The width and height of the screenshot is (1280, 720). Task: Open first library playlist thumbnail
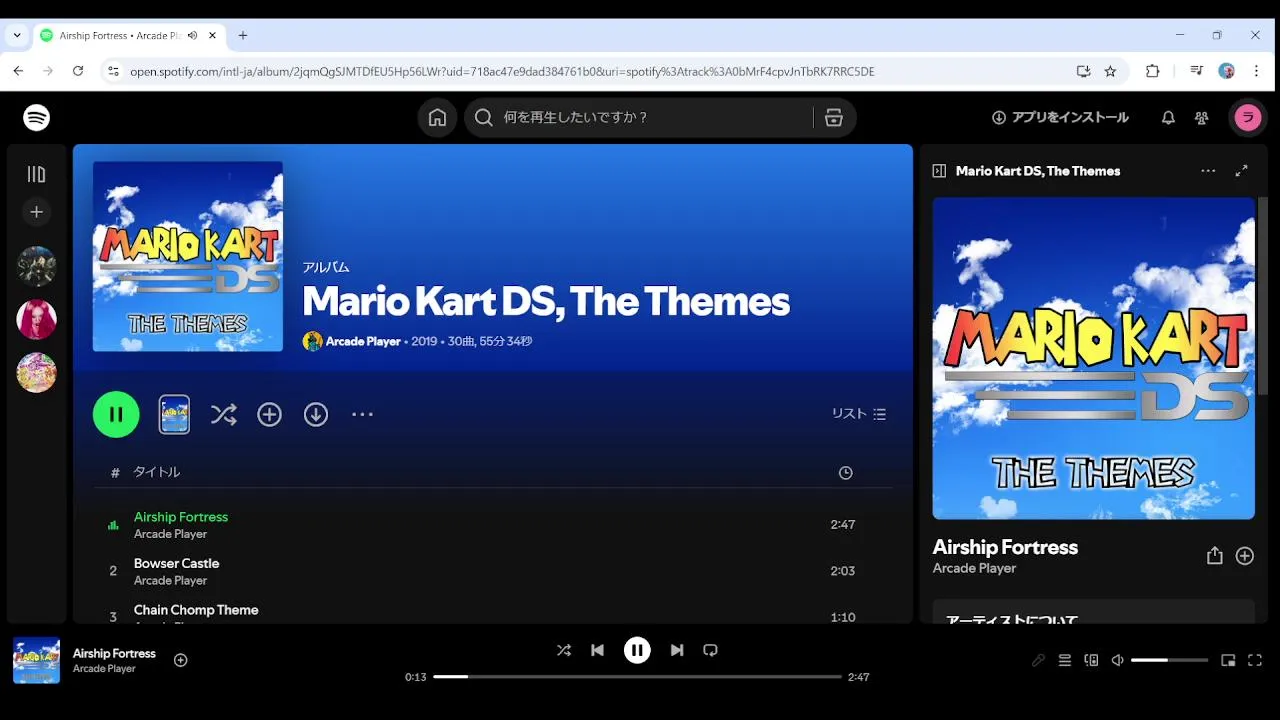[37, 266]
